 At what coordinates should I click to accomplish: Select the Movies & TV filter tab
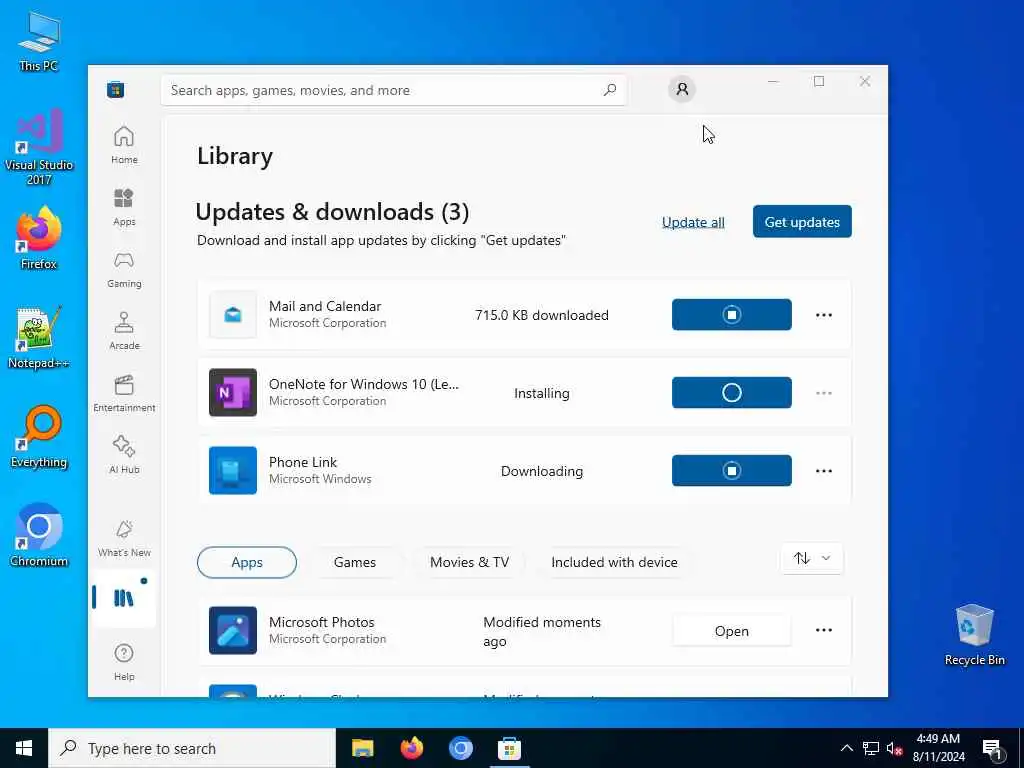470,562
